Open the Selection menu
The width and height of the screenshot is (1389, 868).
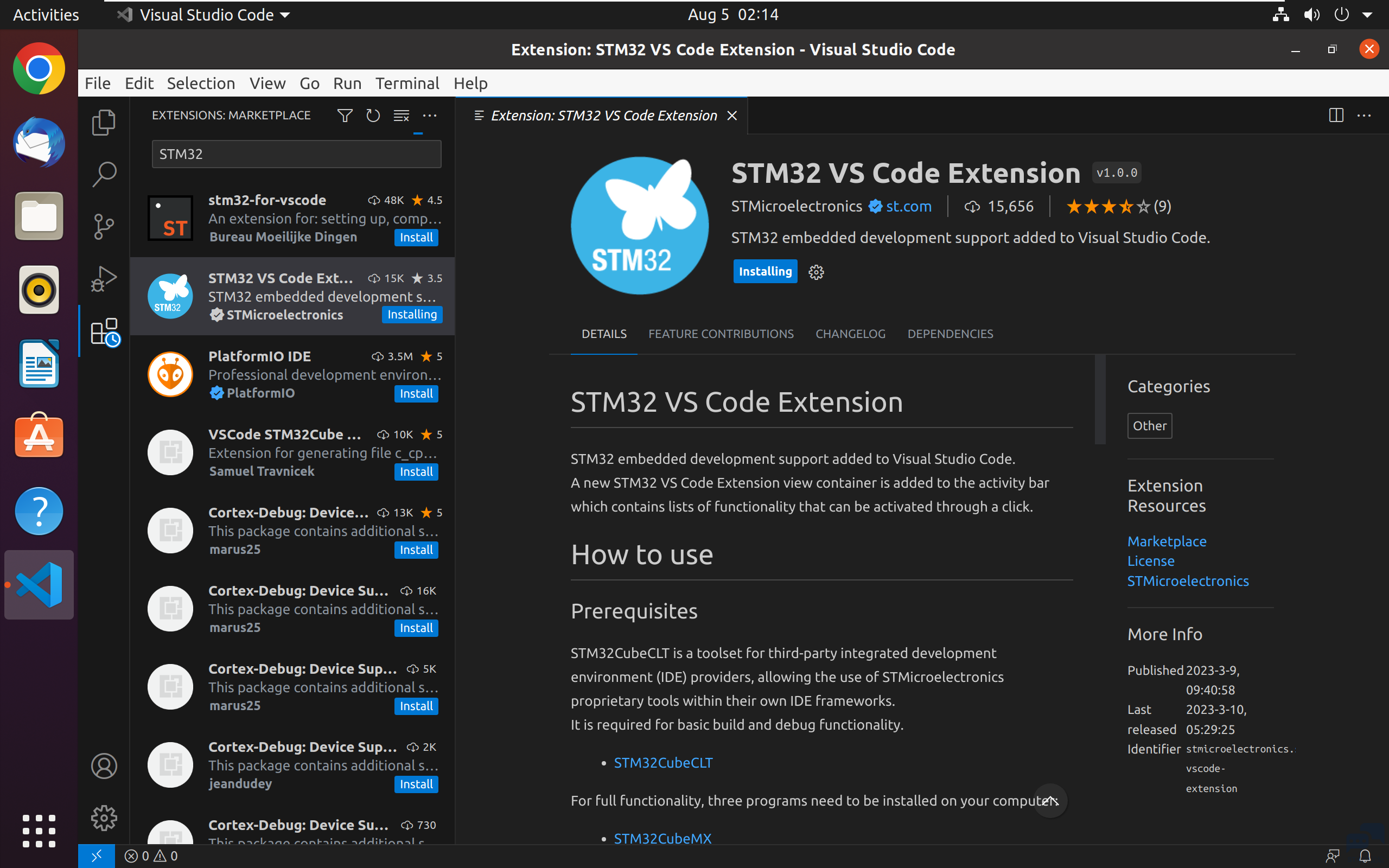coord(201,83)
